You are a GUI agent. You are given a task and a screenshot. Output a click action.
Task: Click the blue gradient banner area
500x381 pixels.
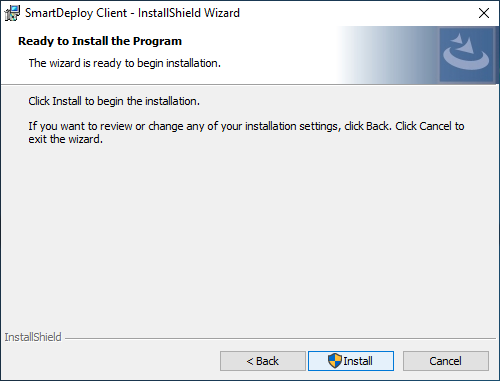[387, 55]
